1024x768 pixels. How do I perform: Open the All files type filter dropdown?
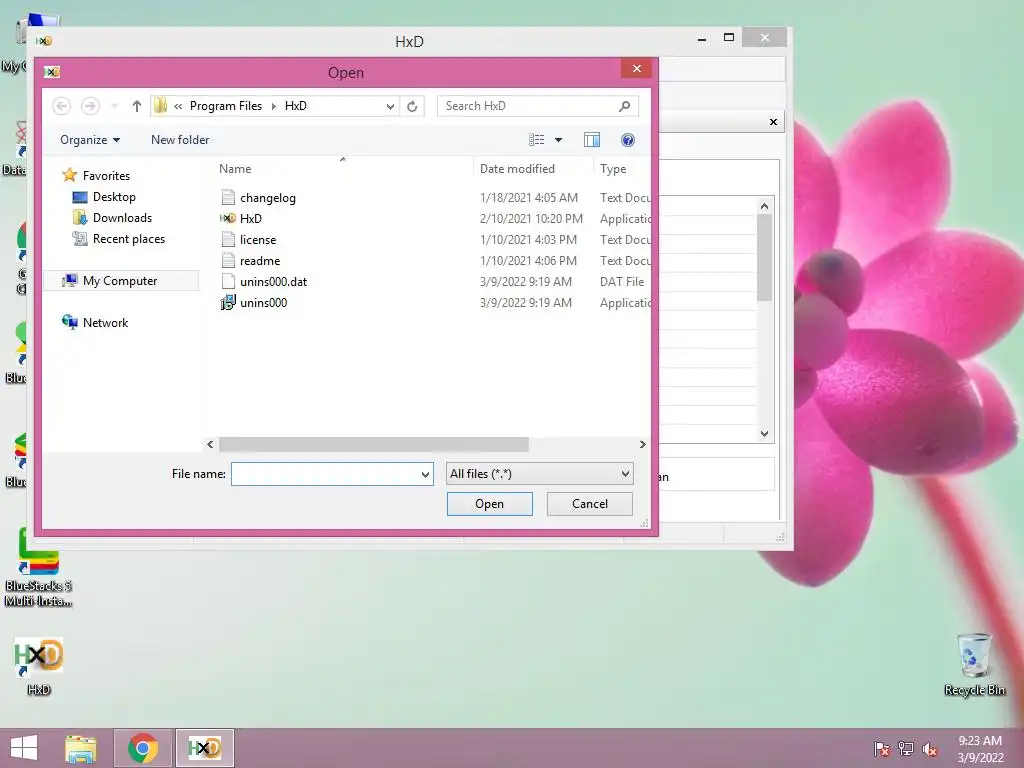[x=539, y=473]
